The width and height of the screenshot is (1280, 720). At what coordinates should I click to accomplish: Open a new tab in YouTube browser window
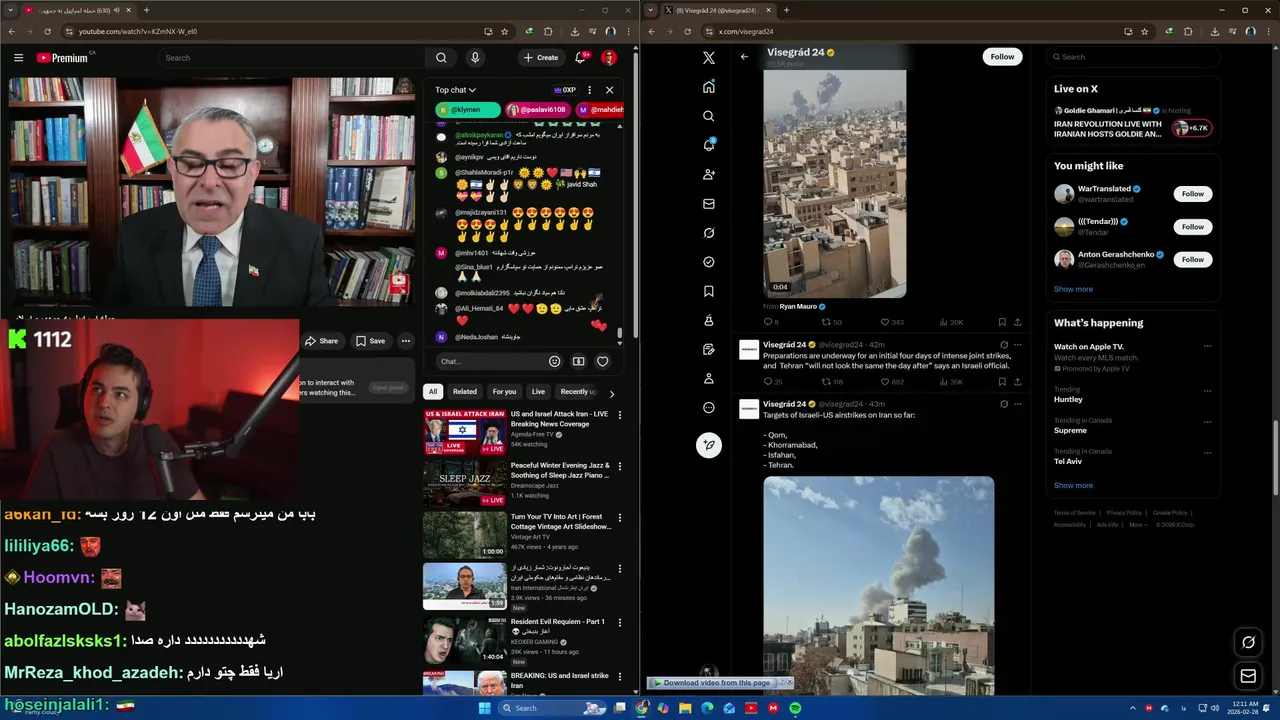pyautogui.click(x=146, y=10)
